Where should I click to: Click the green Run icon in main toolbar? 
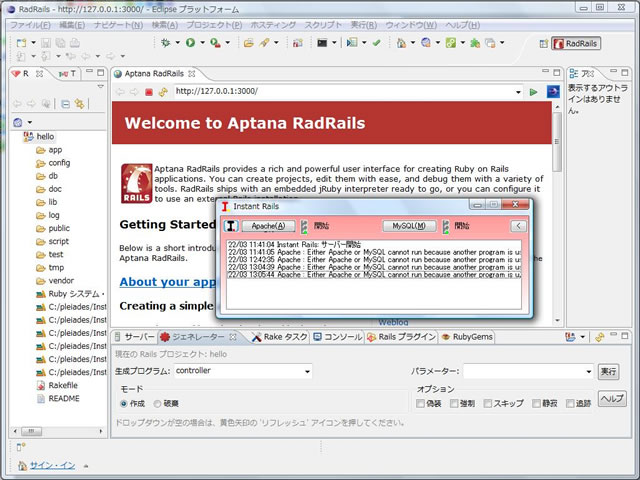point(189,43)
